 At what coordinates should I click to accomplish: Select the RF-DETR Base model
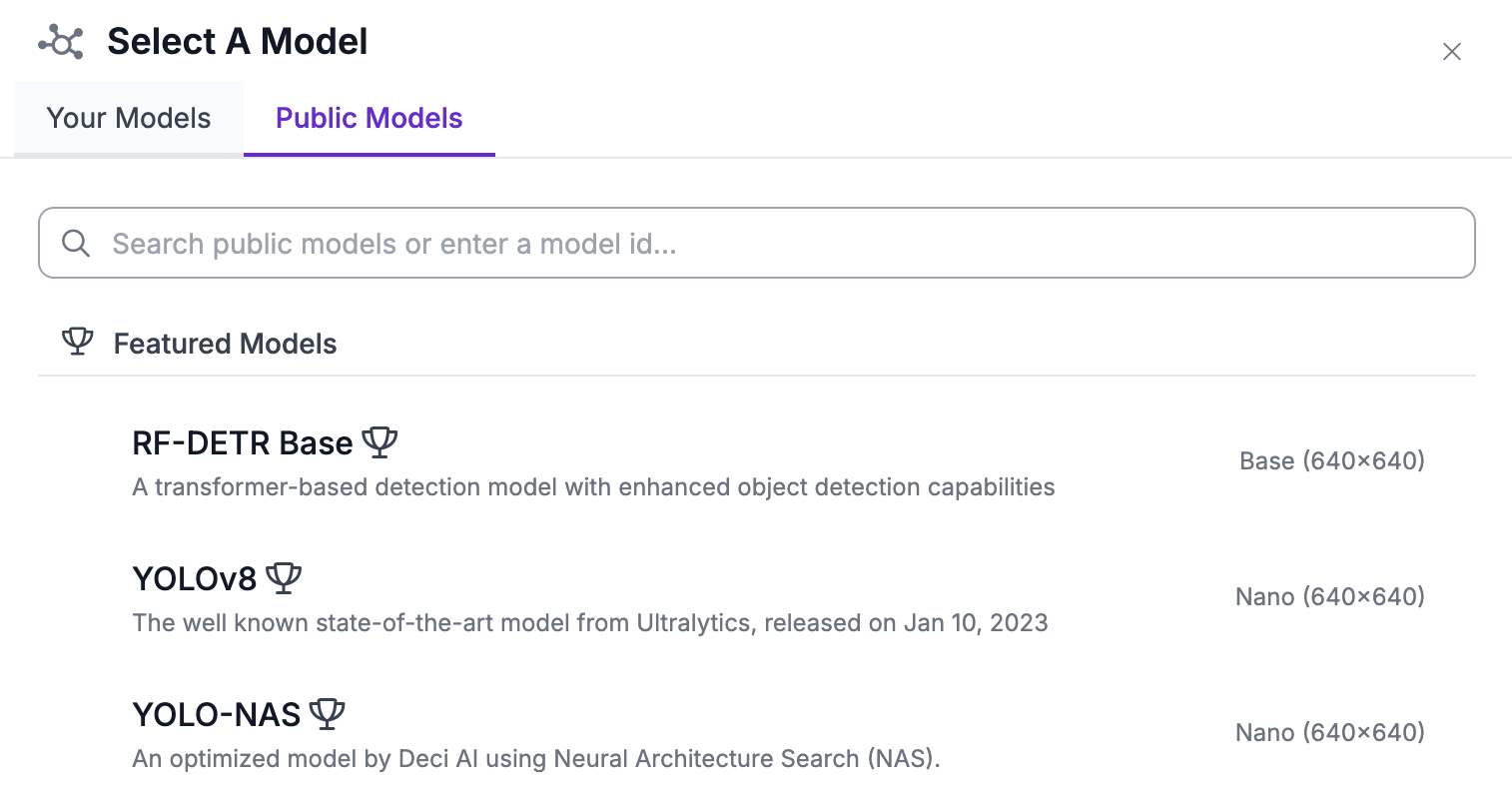point(245,442)
